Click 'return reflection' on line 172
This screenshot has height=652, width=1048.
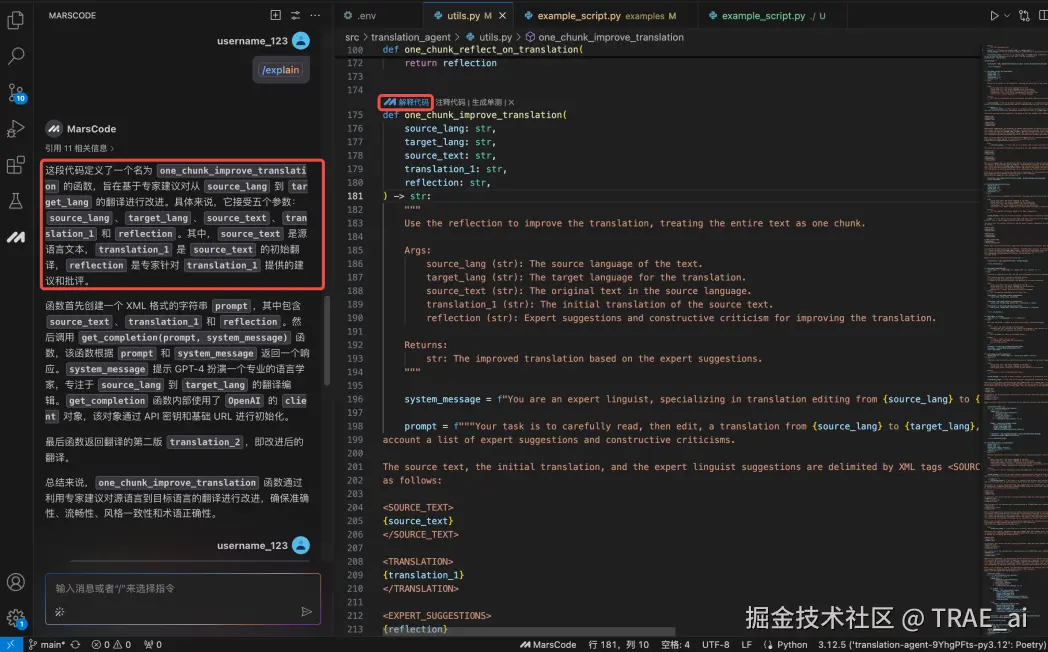click(x=450, y=63)
